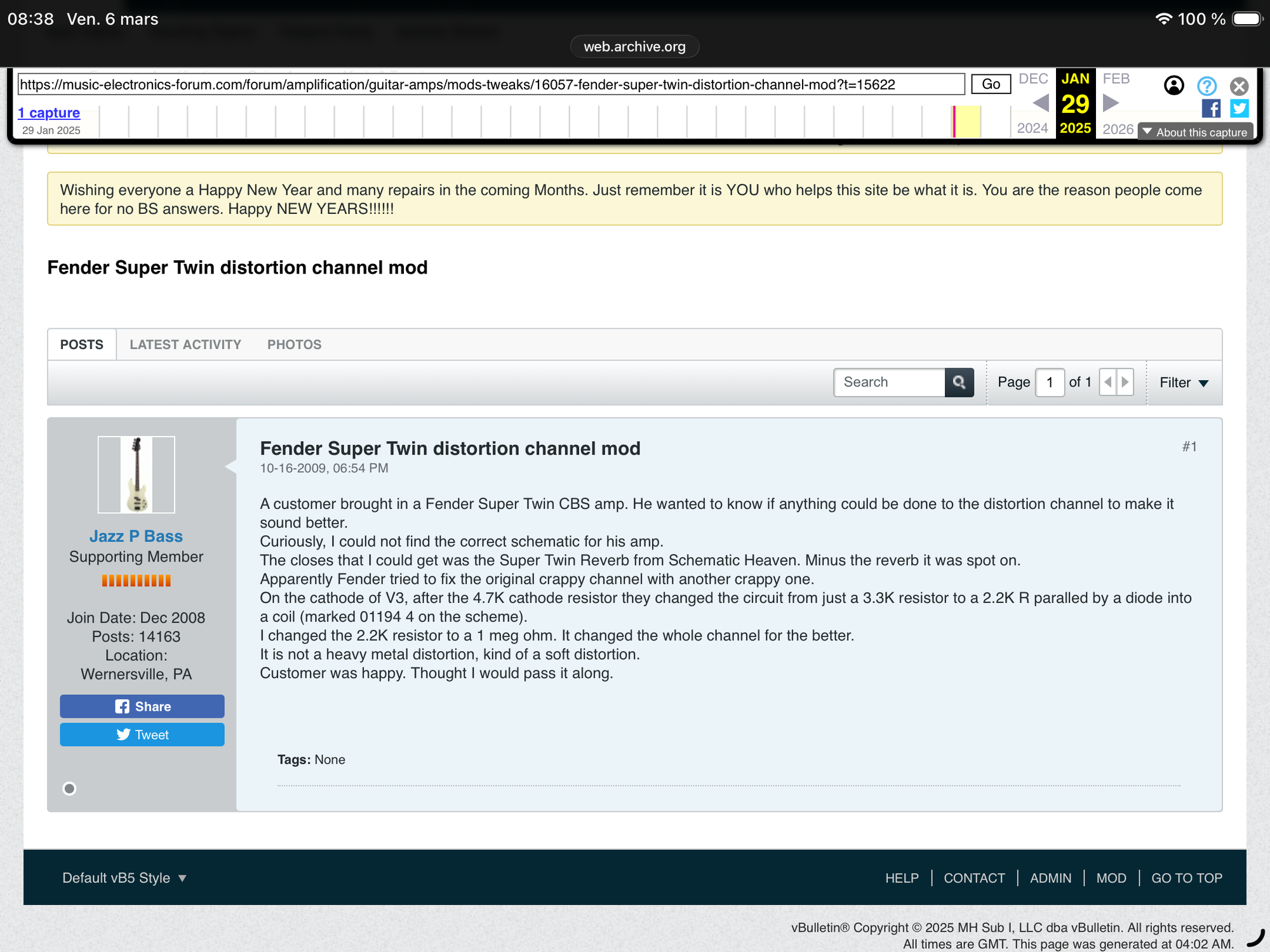Click the 'Supporting Member' user title
Viewport: 1270px width, 952px height.
coord(136,557)
